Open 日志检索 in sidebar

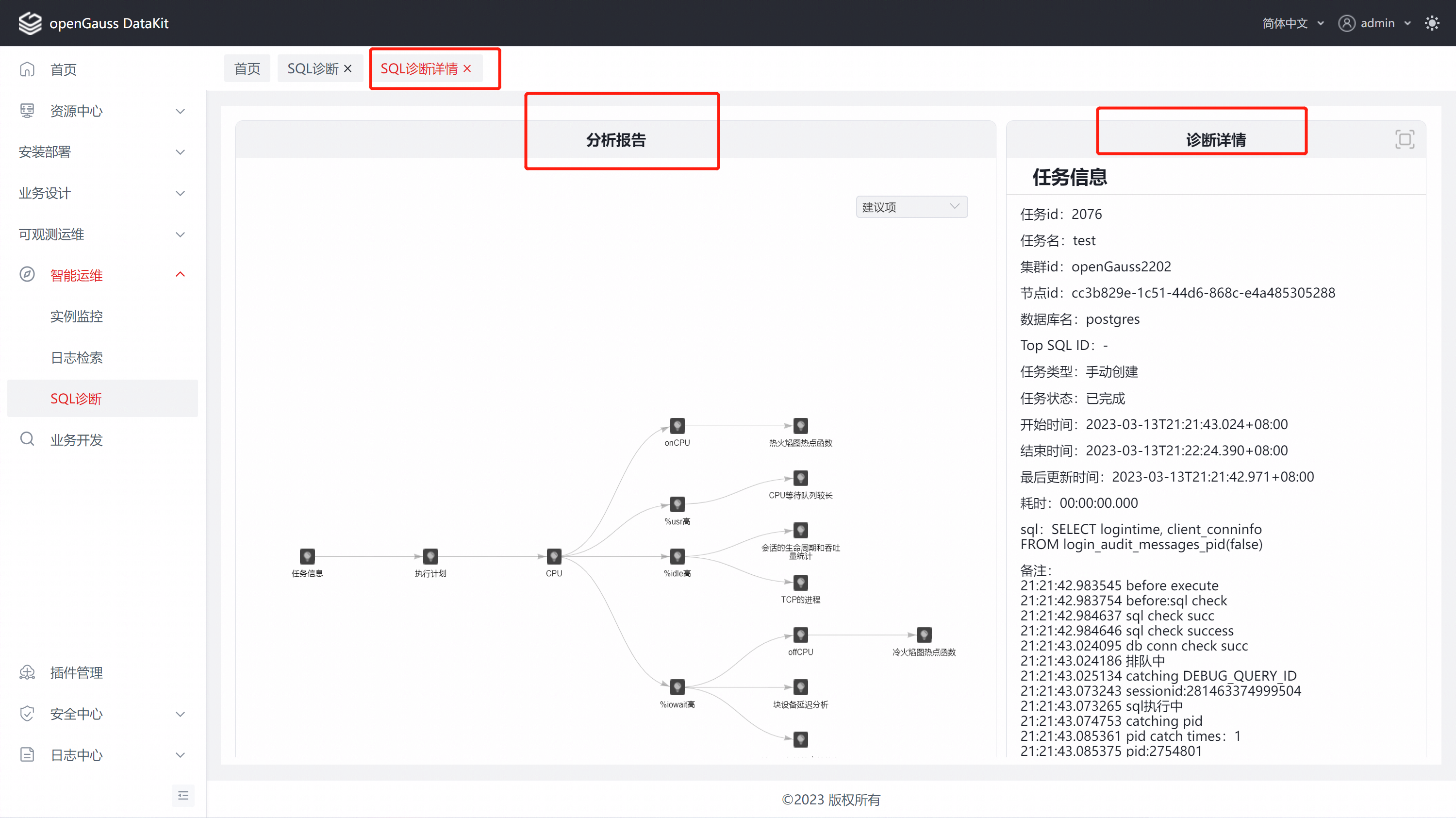point(76,357)
